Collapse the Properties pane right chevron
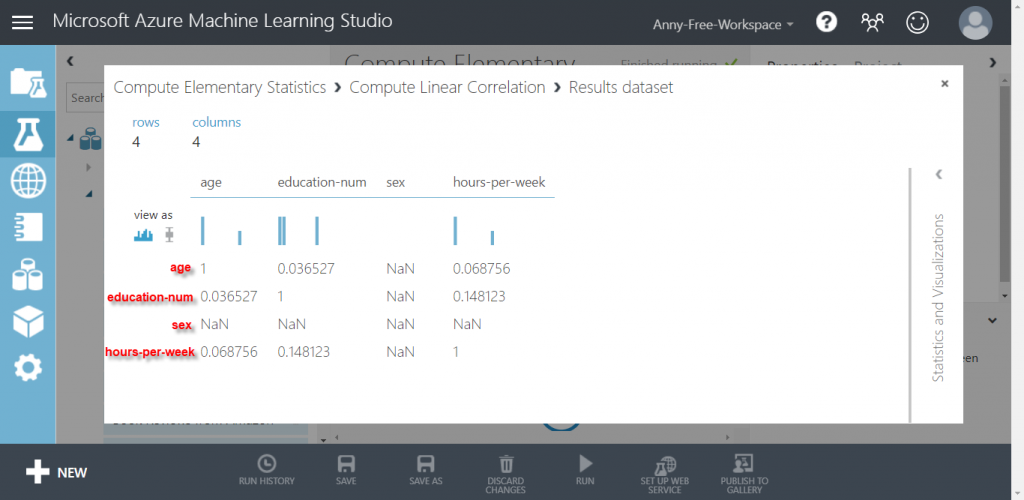This screenshot has height=500, width=1024. pos(993,63)
